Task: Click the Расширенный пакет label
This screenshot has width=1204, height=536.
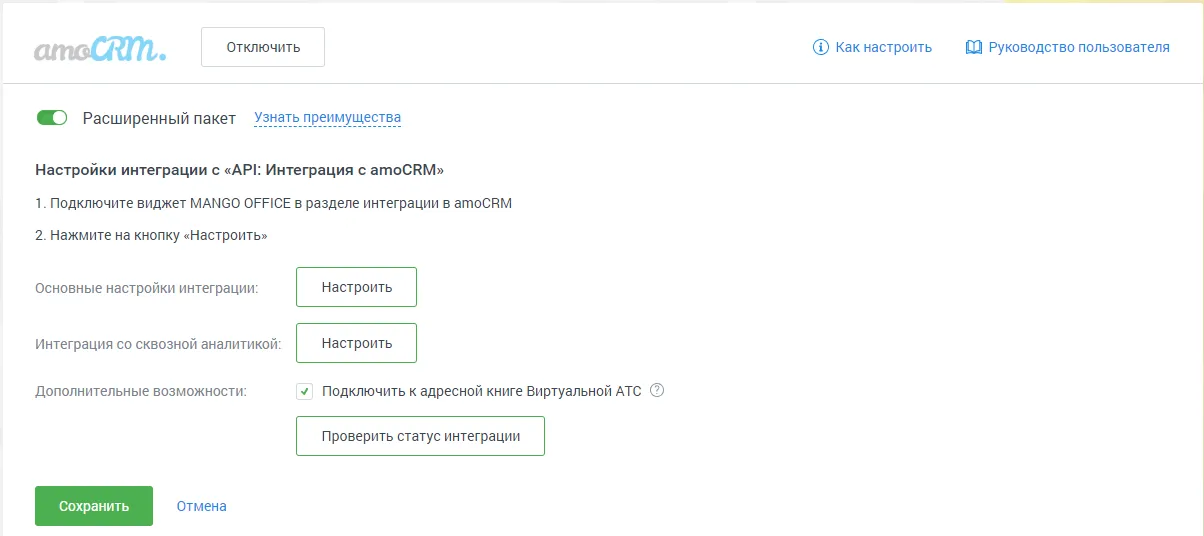Action: (x=159, y=118)
